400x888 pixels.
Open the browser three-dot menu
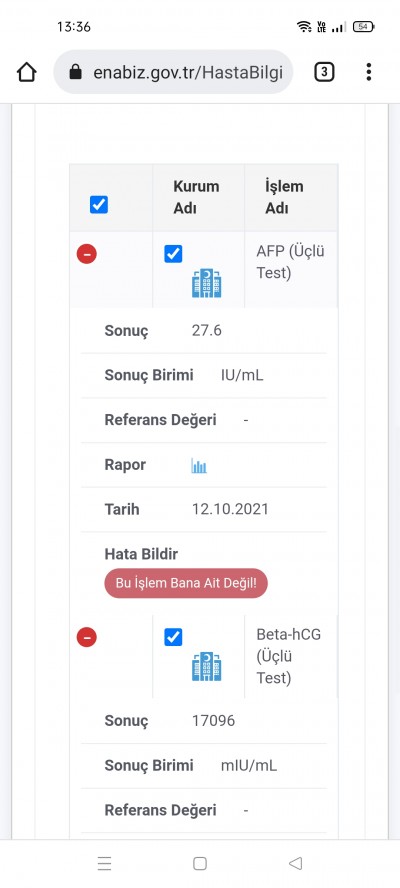click(x=369, y=72)
